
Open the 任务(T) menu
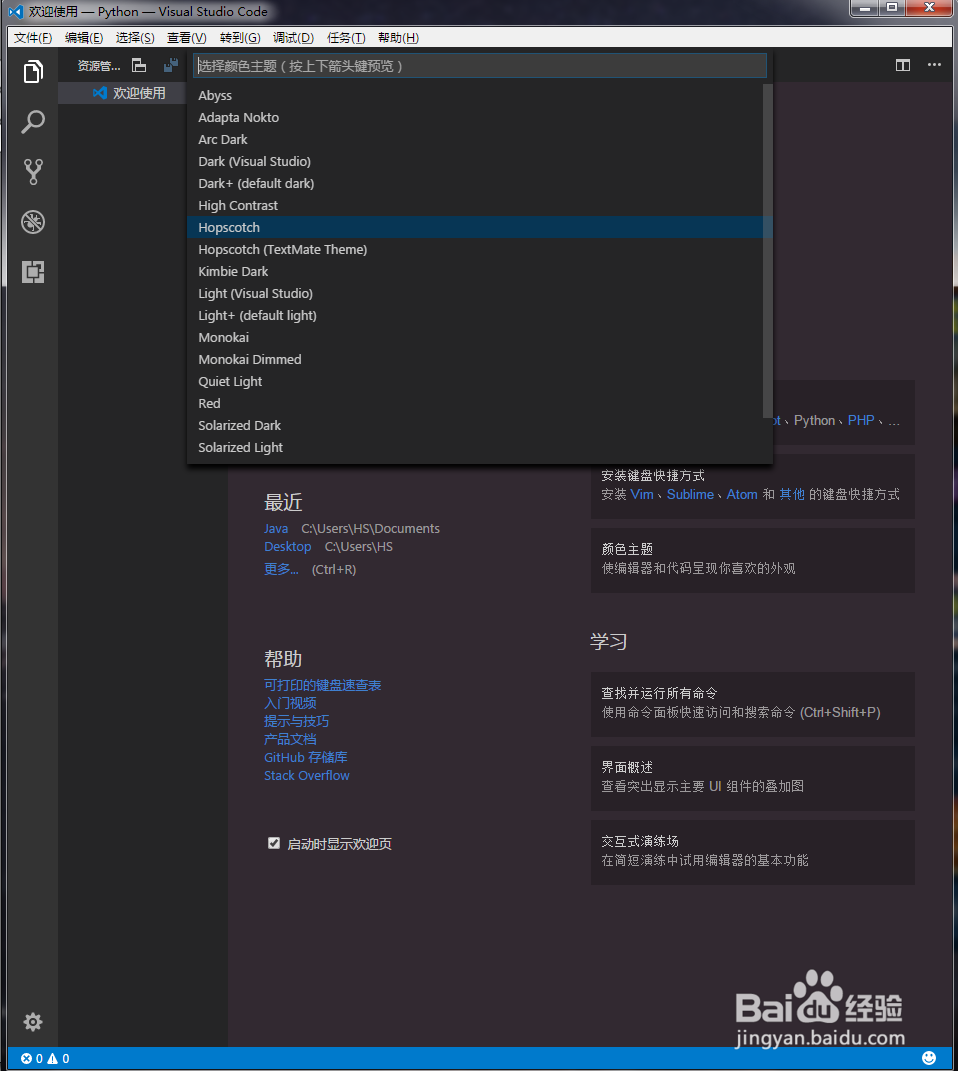[346, 38]
